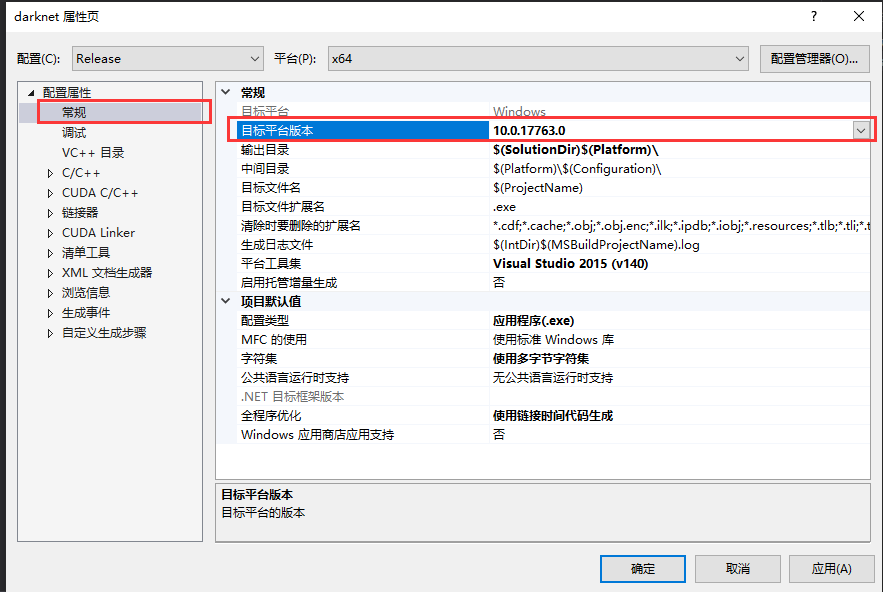883x592 pixels.
Task: Select XML 文档生成器 tree item label
Action: coord(107,273)
